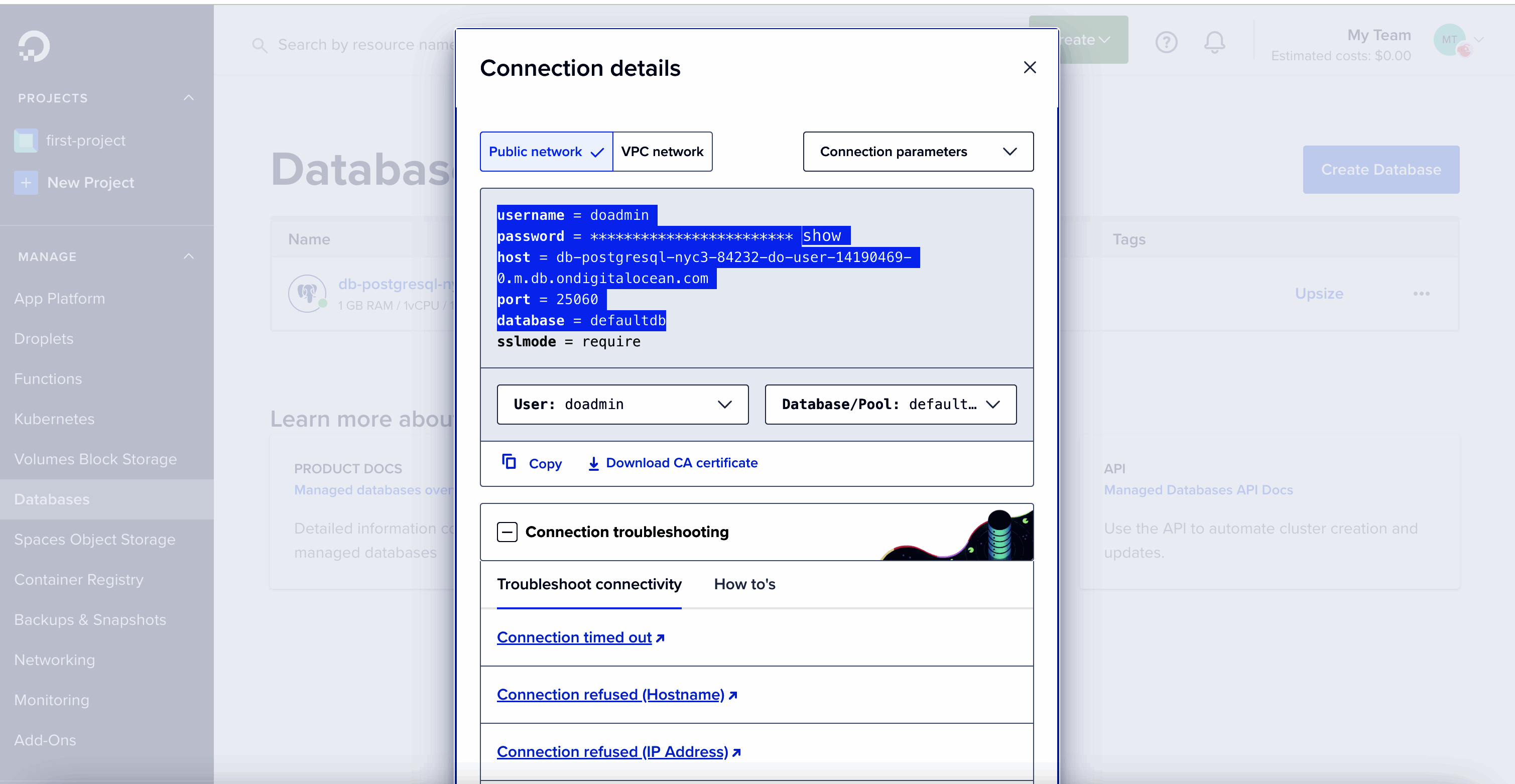Open the help question mark icon
The width and height of the screenshot is (1515, 784).
pos(1166,42)
